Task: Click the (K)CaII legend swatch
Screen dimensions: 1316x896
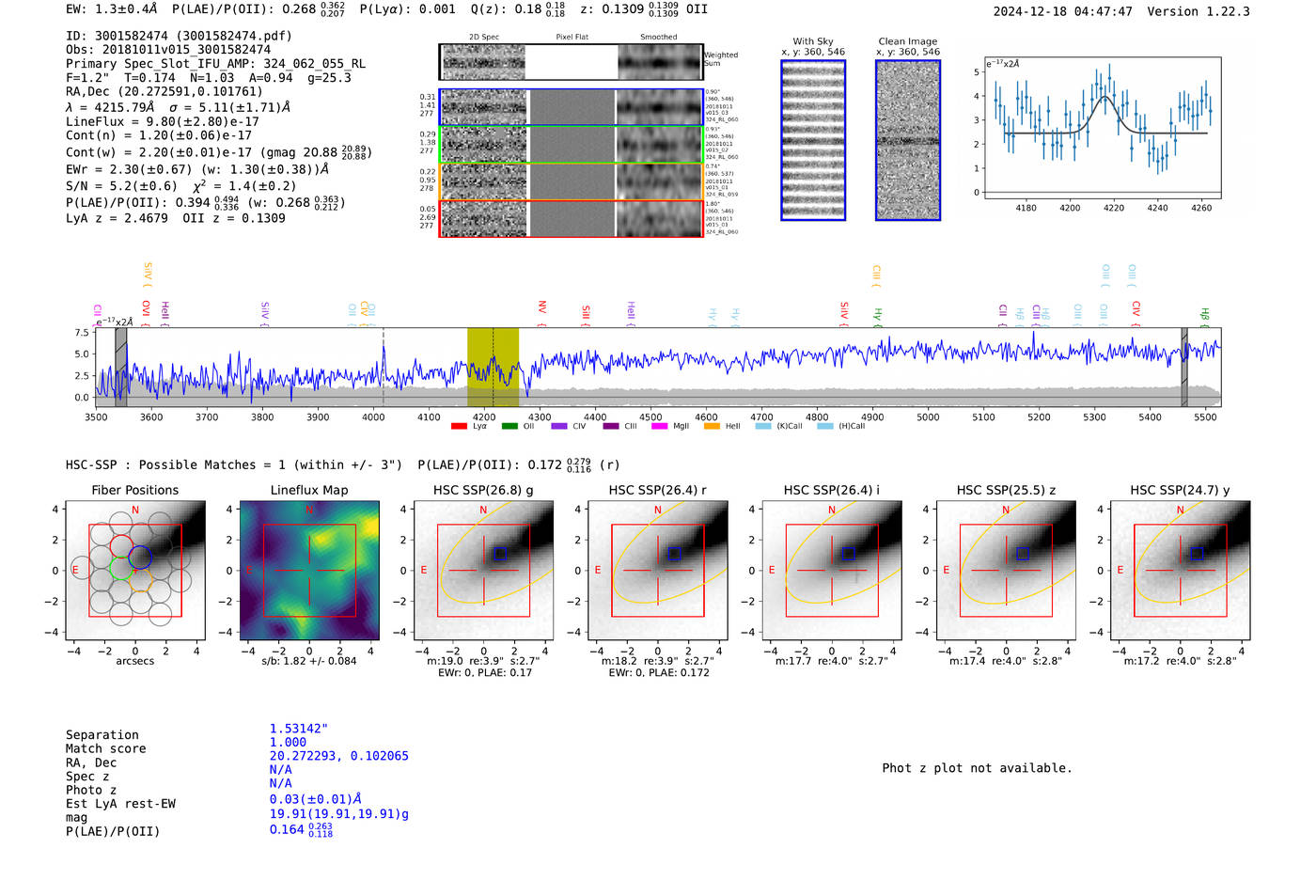Action: pyautogui.click(x=762, y=427)
